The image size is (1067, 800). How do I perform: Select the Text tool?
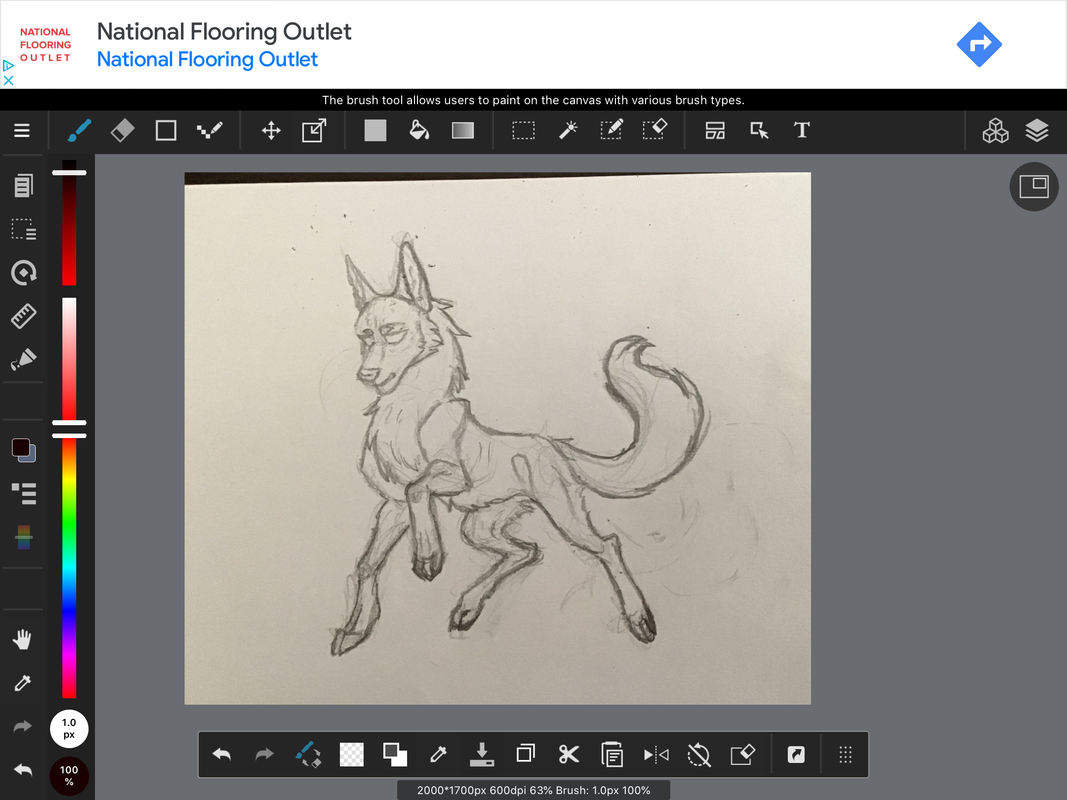tap(802, 131)
